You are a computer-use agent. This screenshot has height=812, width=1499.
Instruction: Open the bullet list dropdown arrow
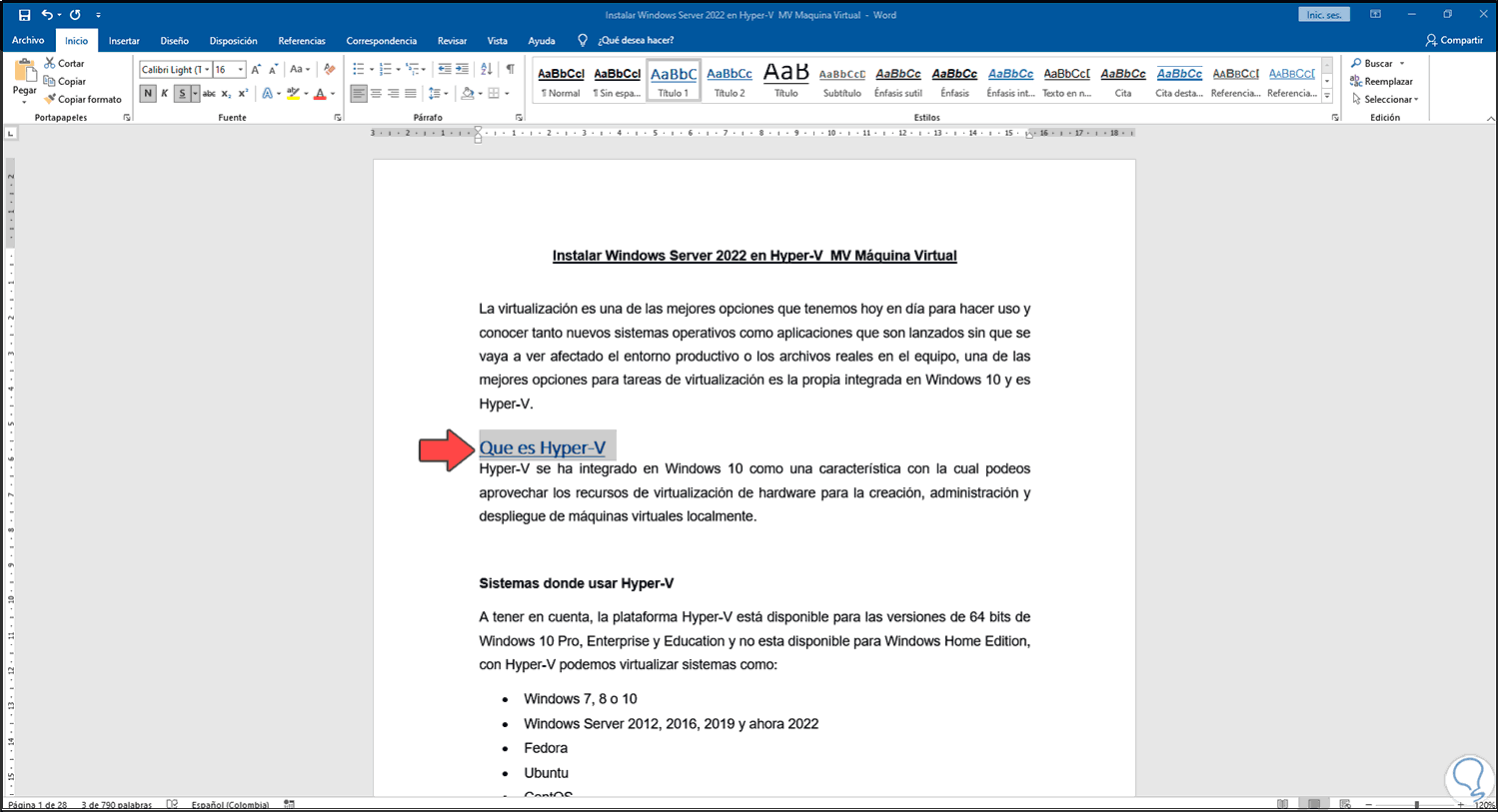coord(372,69)
